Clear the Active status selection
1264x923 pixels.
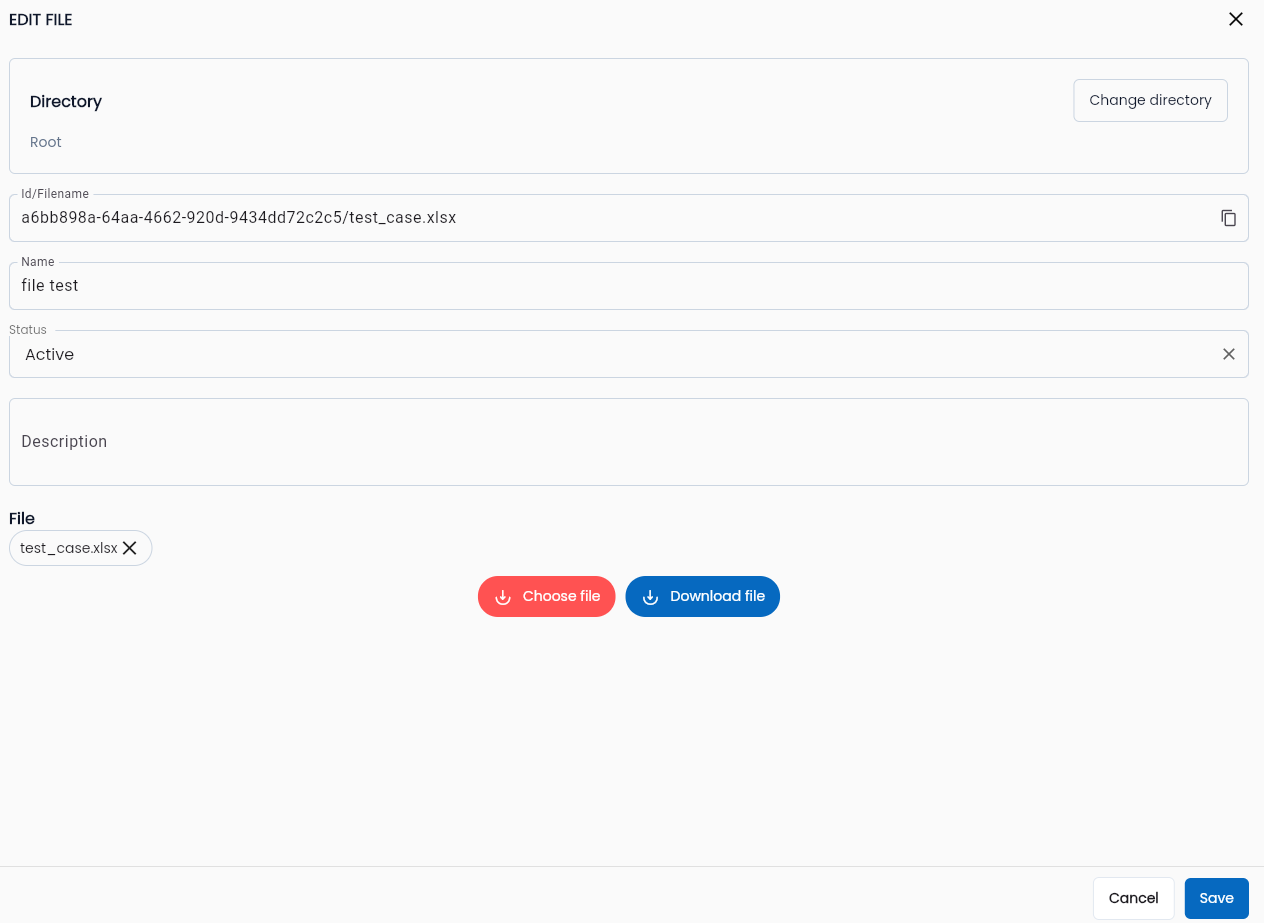(x=1229, y=354)
